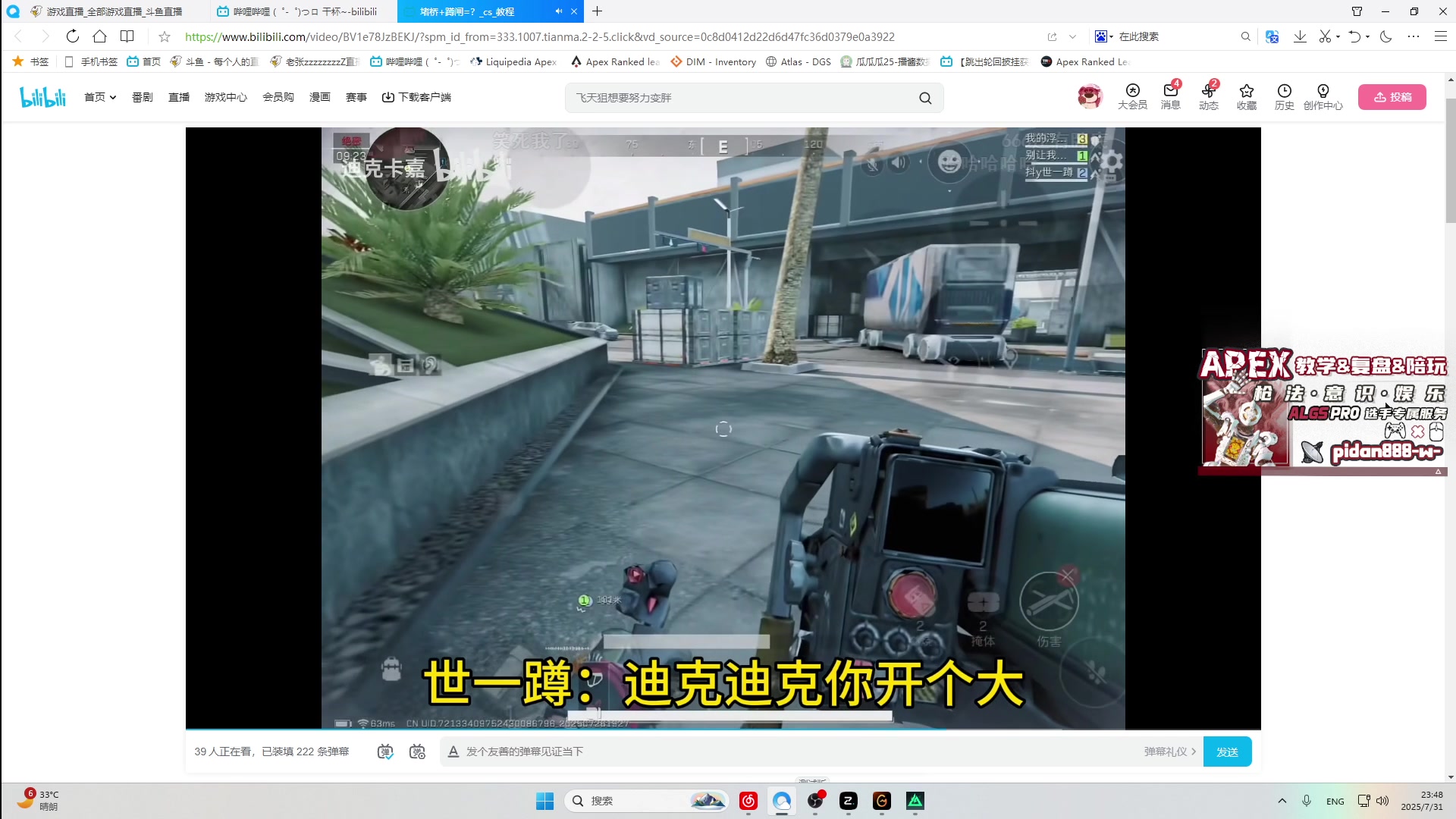This screenshot has height=819, width=1456.
Task: Toggle night mode moon icon
Action: 1386,36
